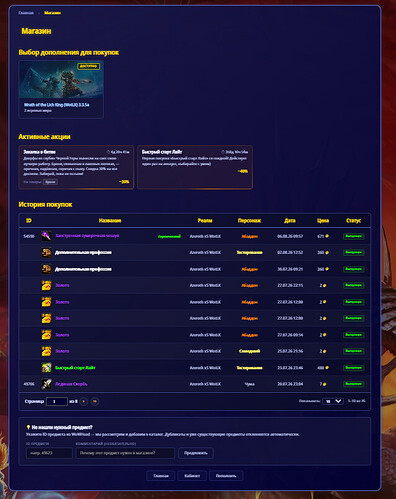Screen dimensions: 396x499
Task: Focus the comment field about why the item is needed
Action: [125, 453]
